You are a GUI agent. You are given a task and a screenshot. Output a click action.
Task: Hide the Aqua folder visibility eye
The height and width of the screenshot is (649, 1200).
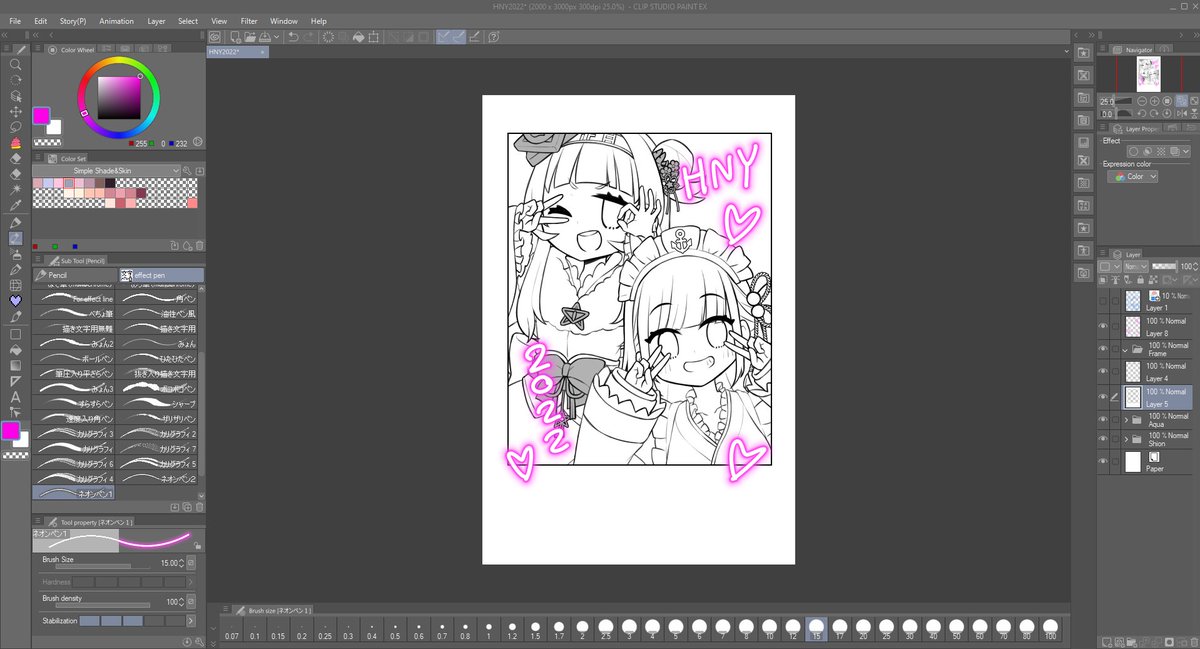point(1103,419)
